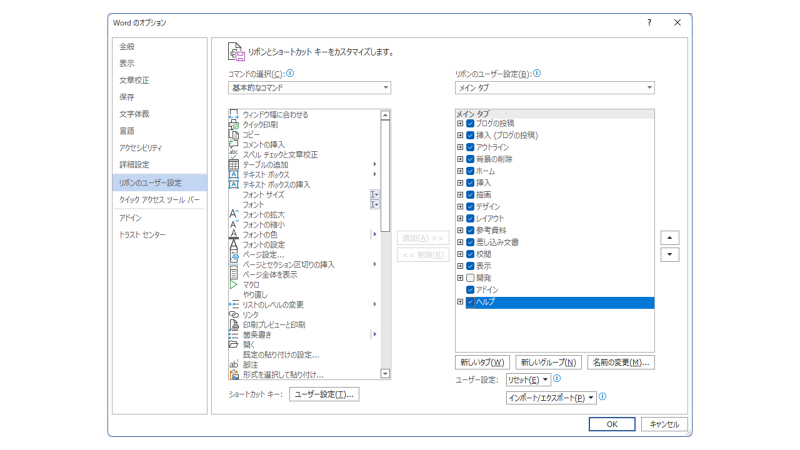Uncheck the 描画 tab checkbox

tap(470, 194)
